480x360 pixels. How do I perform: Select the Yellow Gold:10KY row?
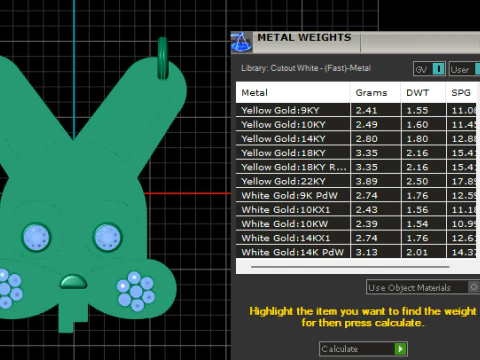tap(356, 125)
